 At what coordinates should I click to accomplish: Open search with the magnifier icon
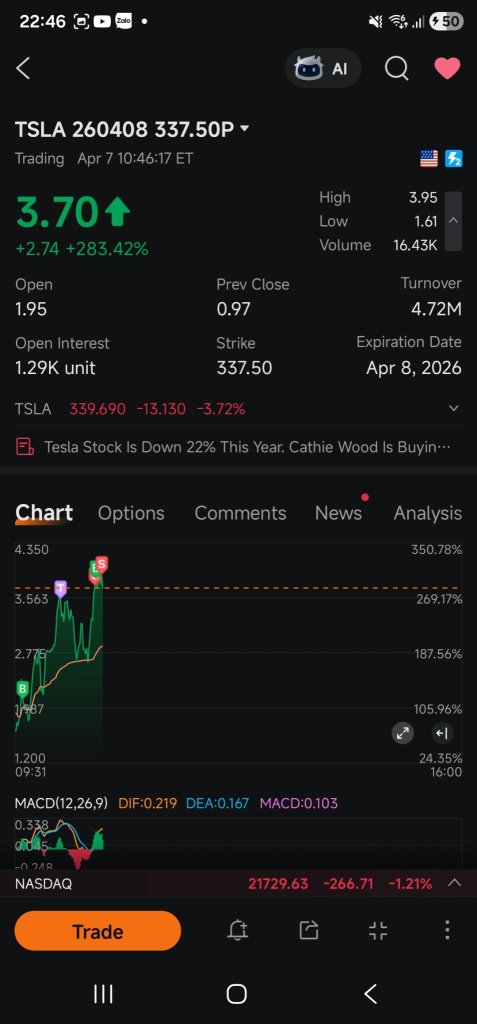coord(396,68)
